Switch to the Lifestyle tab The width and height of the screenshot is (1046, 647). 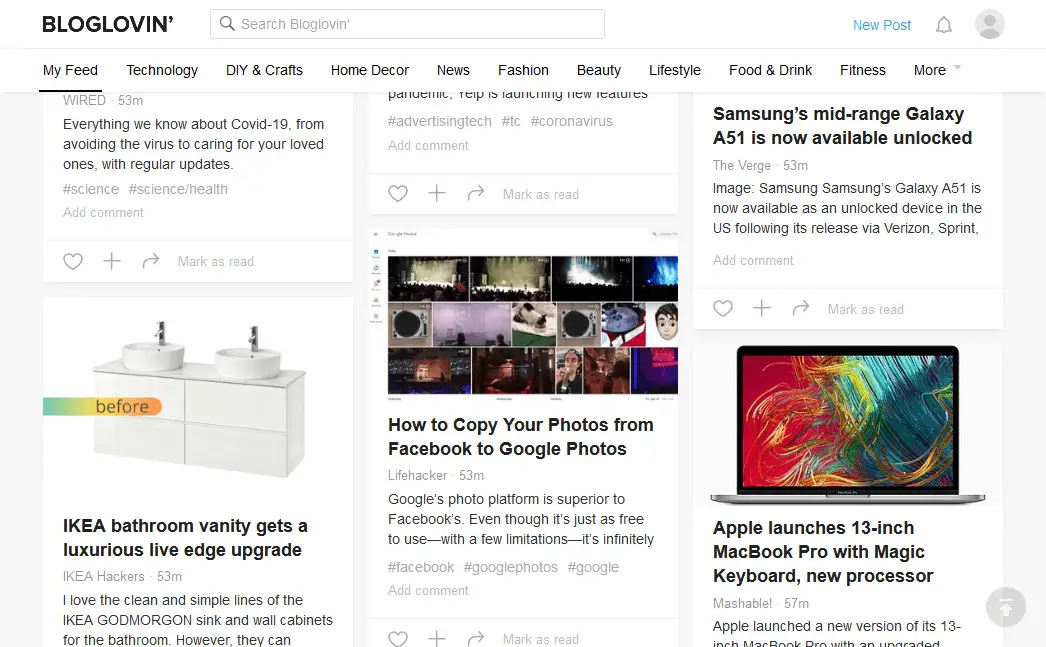click(674, 70)
